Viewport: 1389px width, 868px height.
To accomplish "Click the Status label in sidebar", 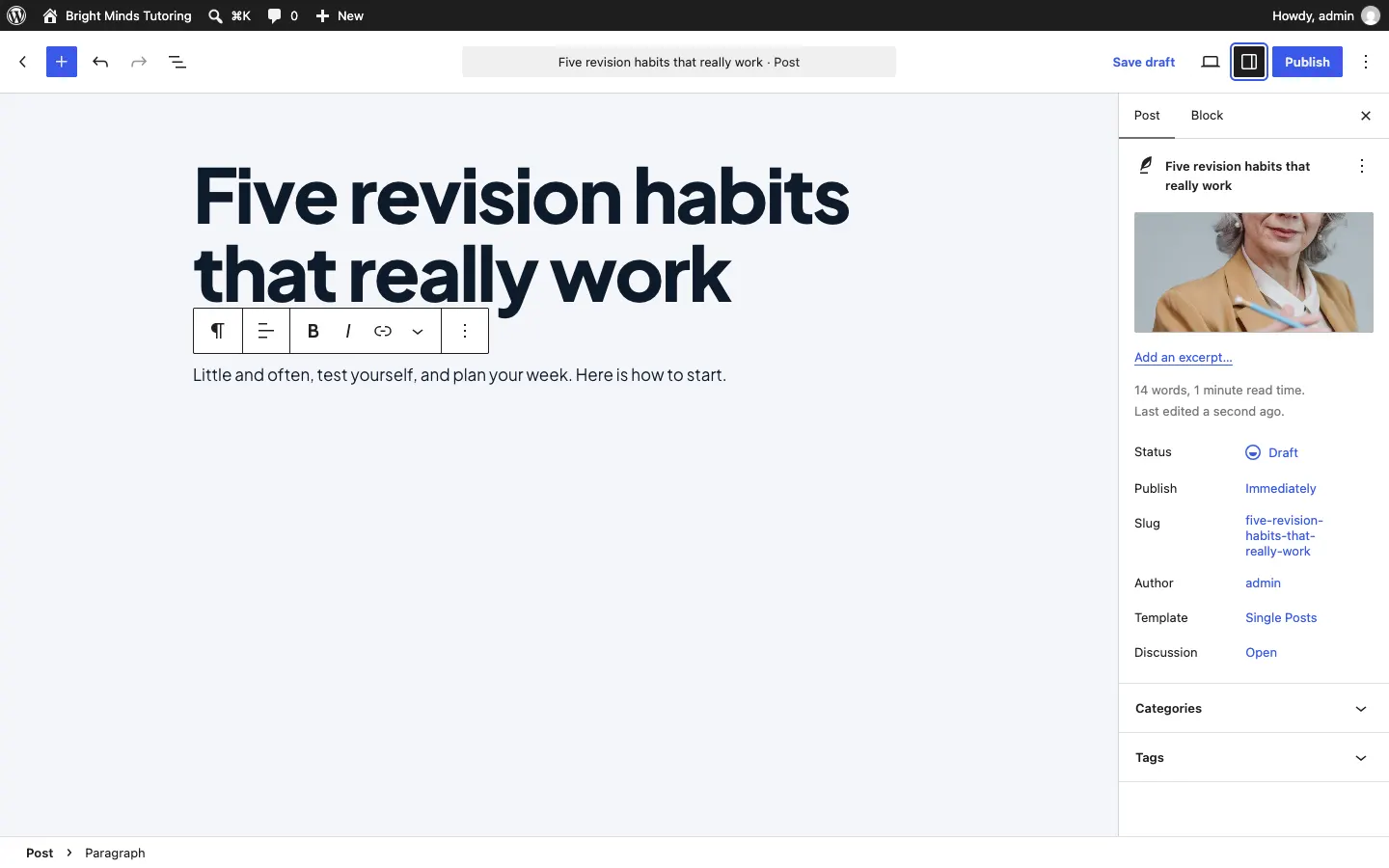I will [1153, 452].
